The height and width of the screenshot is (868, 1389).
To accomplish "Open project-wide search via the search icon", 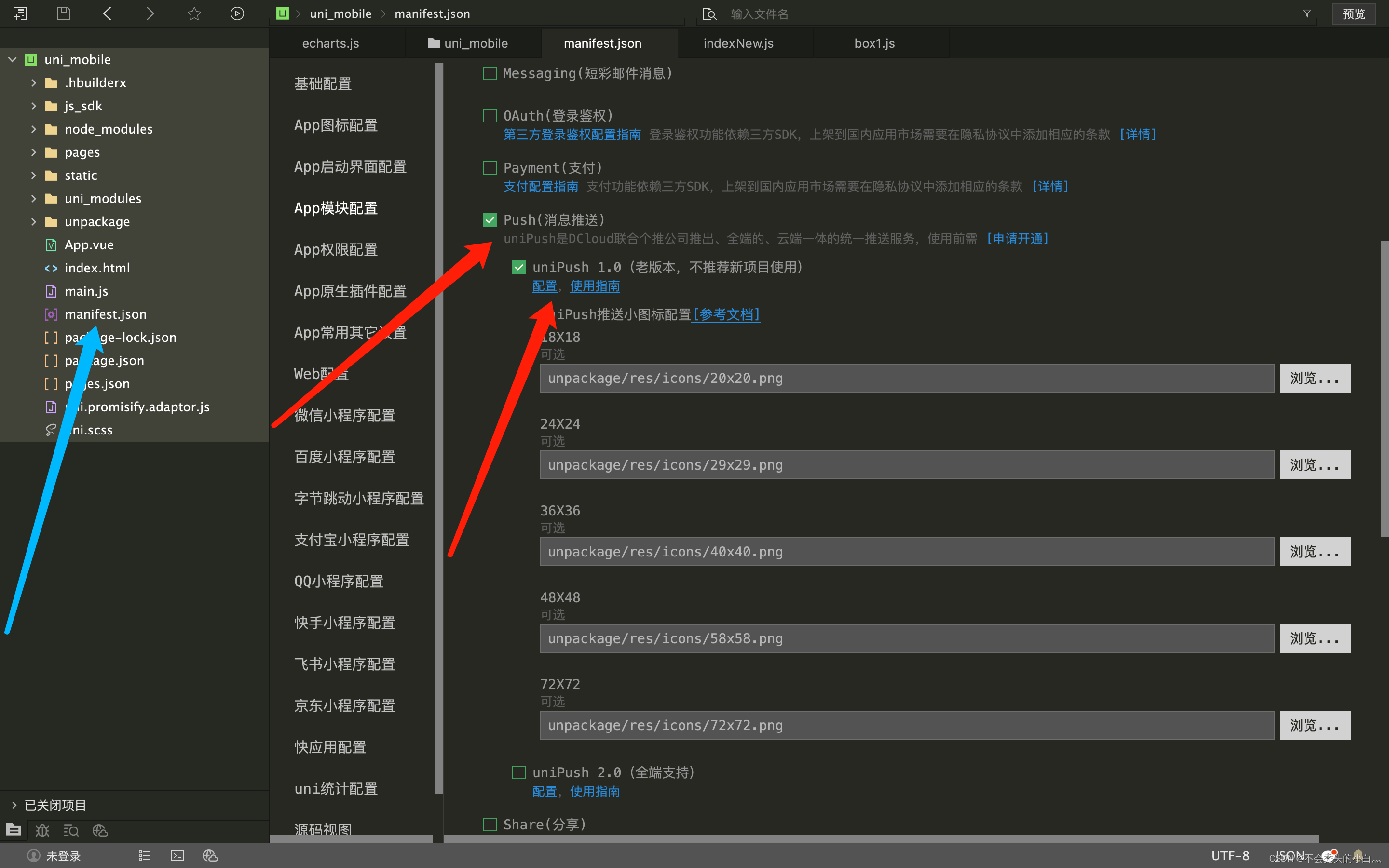I will [71, 830].
